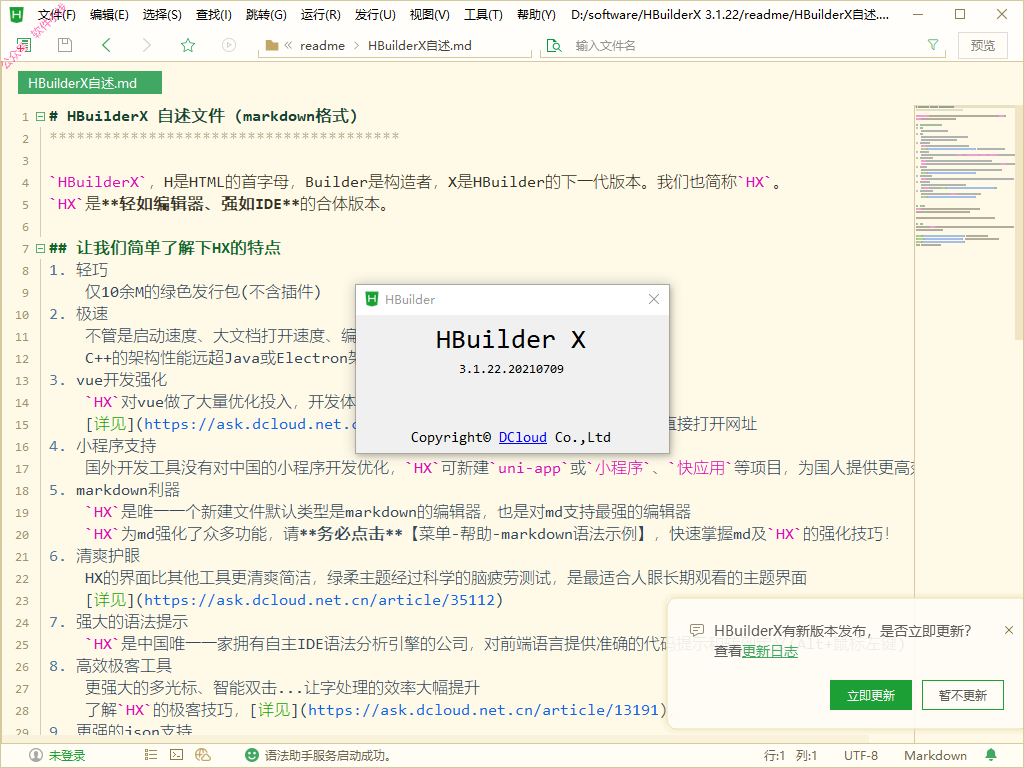The width and height of the screenshot is (1024, 768).
Task: Click the folder icon in the breadcrumb
Action: pyautogui.click(x=272, y=45)
